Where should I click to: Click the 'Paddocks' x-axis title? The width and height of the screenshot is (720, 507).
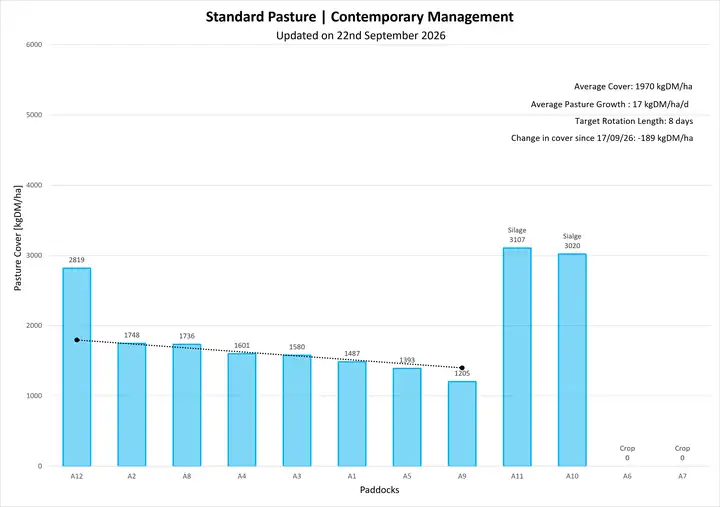(x=379, y=490)
